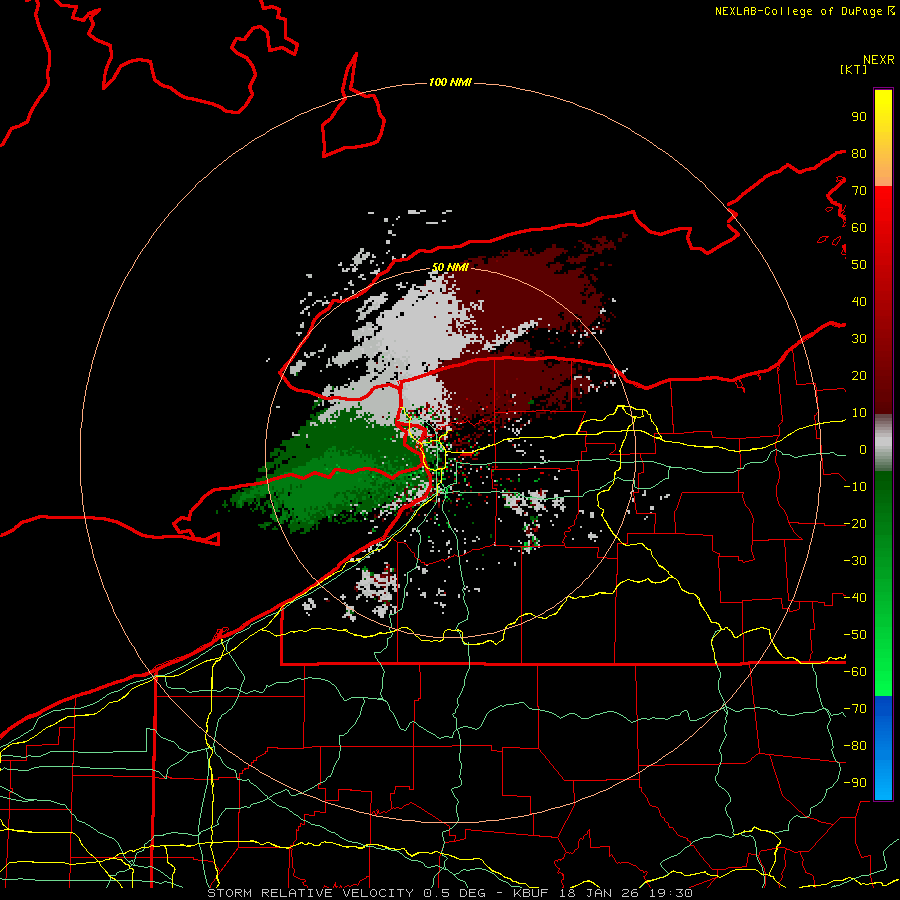Click the 0 value on the velocity scale
Screen dimensions: 900x900
coord(863,449)
